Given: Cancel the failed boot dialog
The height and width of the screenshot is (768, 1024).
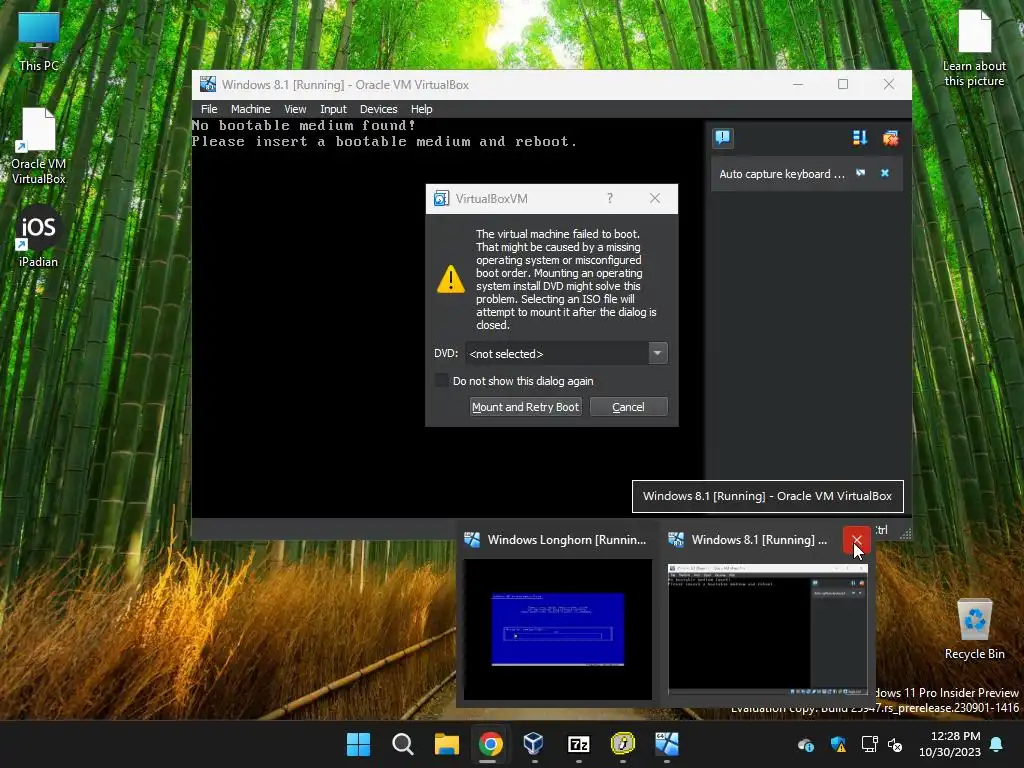Looking at the screenshot, I should (x=628, y=407).
